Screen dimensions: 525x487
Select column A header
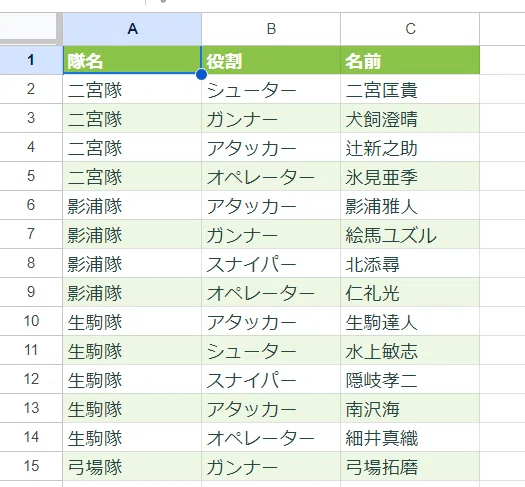[x=132, y=29]
